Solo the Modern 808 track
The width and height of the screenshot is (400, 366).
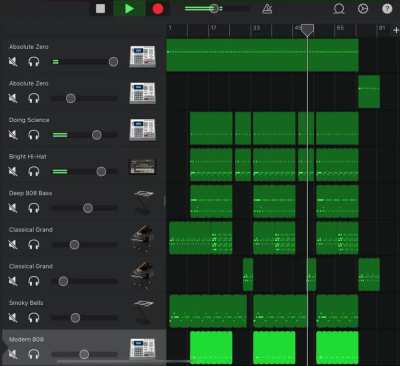(34, 354)
